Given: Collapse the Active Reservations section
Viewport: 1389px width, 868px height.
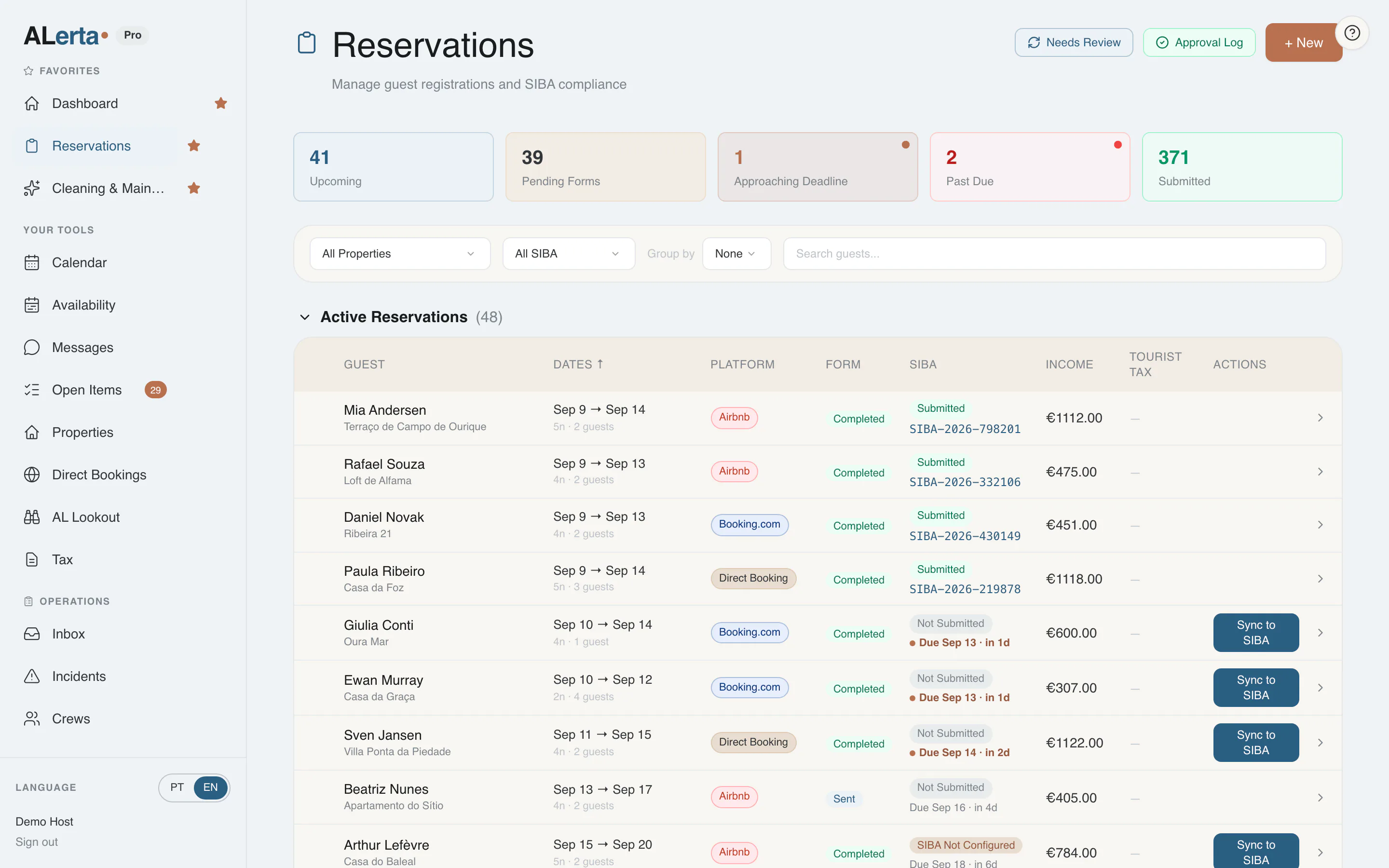Looking at the screenshot, I should click(305, 317).
